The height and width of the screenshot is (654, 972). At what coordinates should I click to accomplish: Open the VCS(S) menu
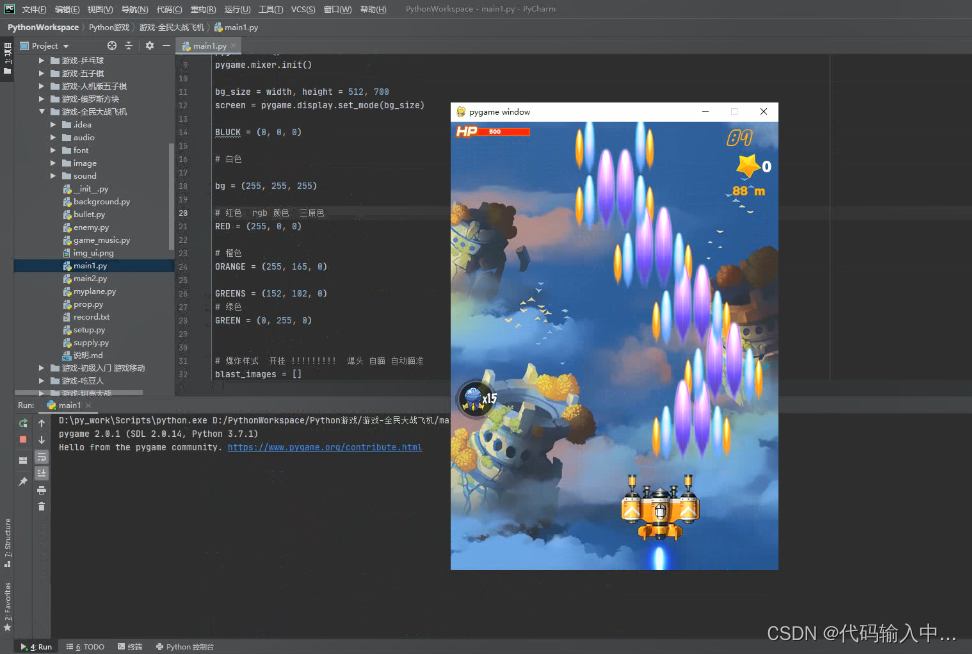(303, 9)
